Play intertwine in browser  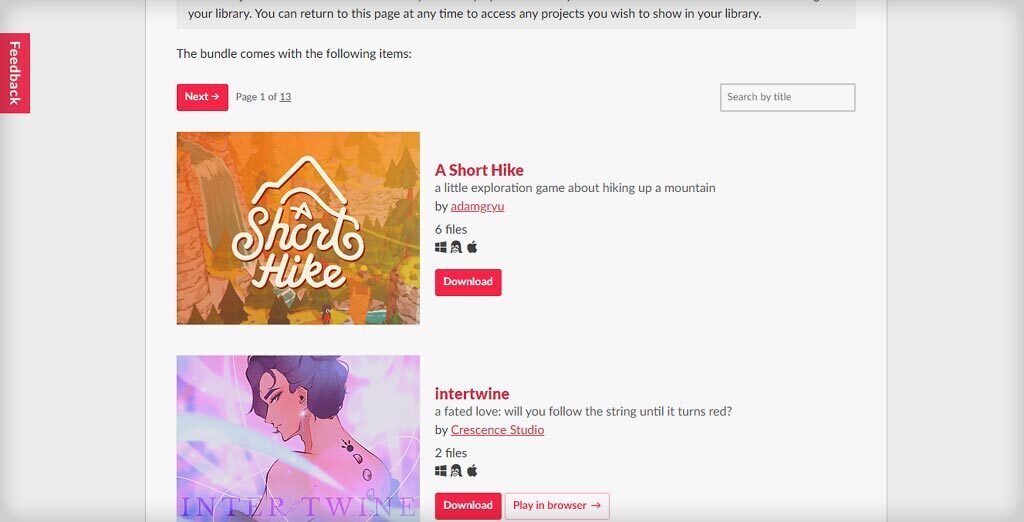(557, 506)
